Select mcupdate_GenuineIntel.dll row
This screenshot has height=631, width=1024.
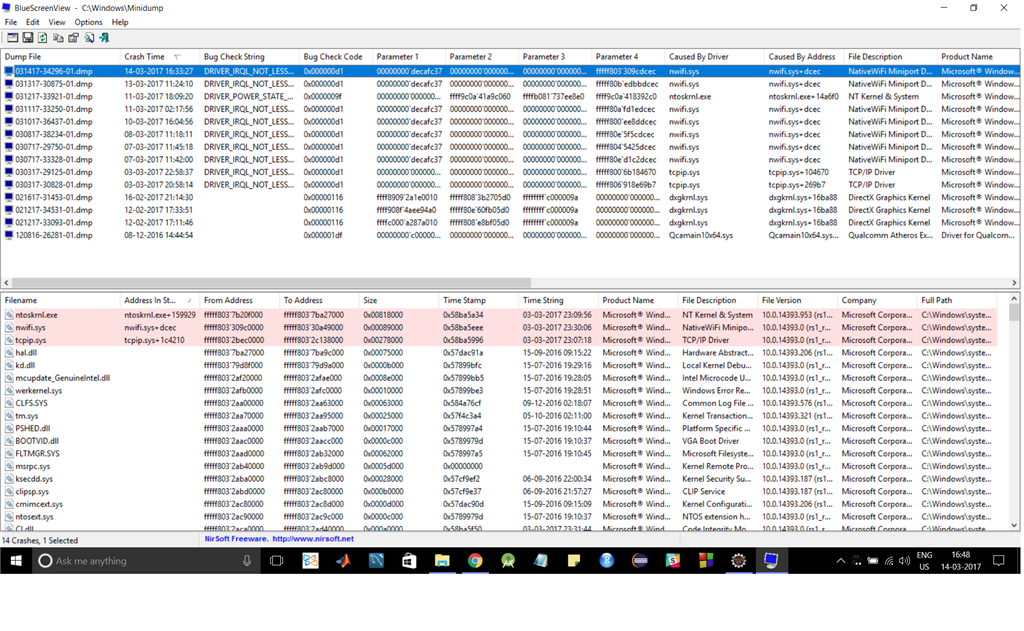pos(62,378)
